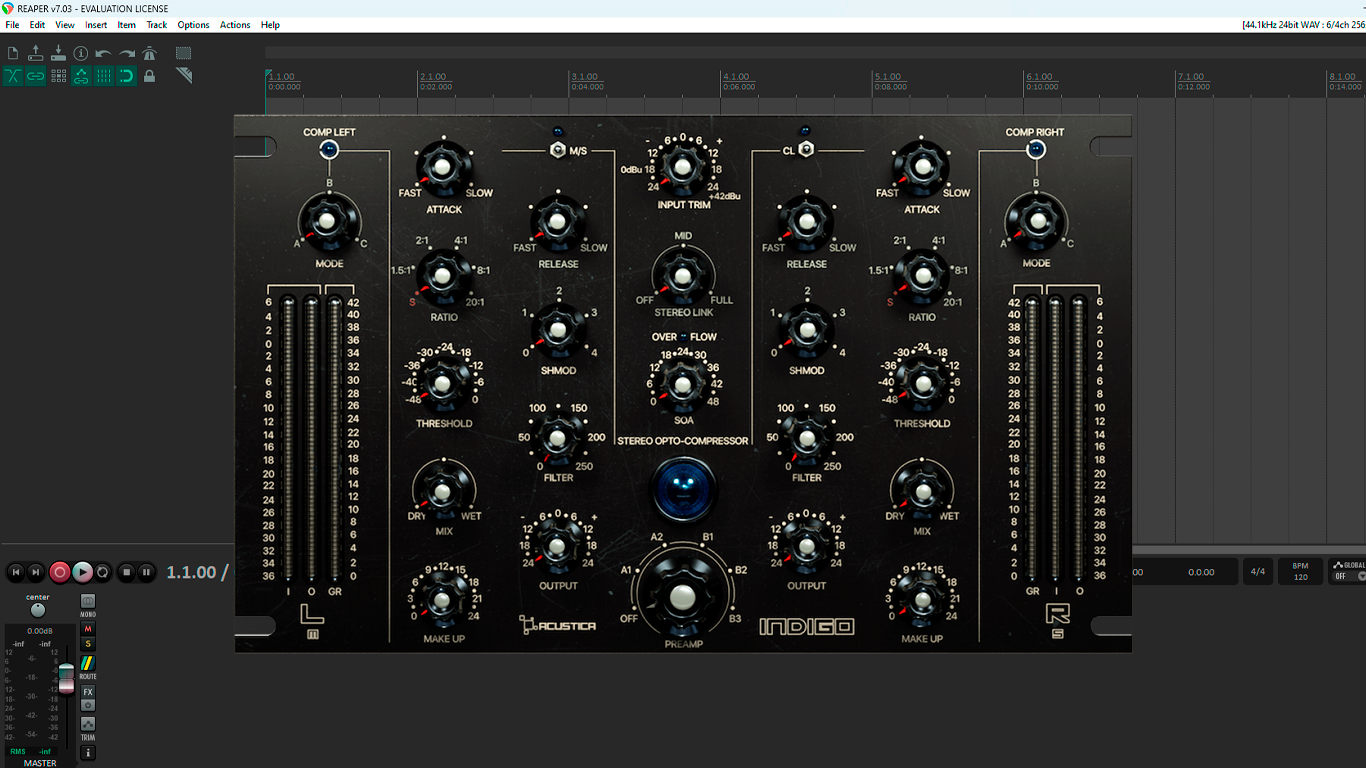
Task: Open the Options menu
Action: (x=193, y=25)
